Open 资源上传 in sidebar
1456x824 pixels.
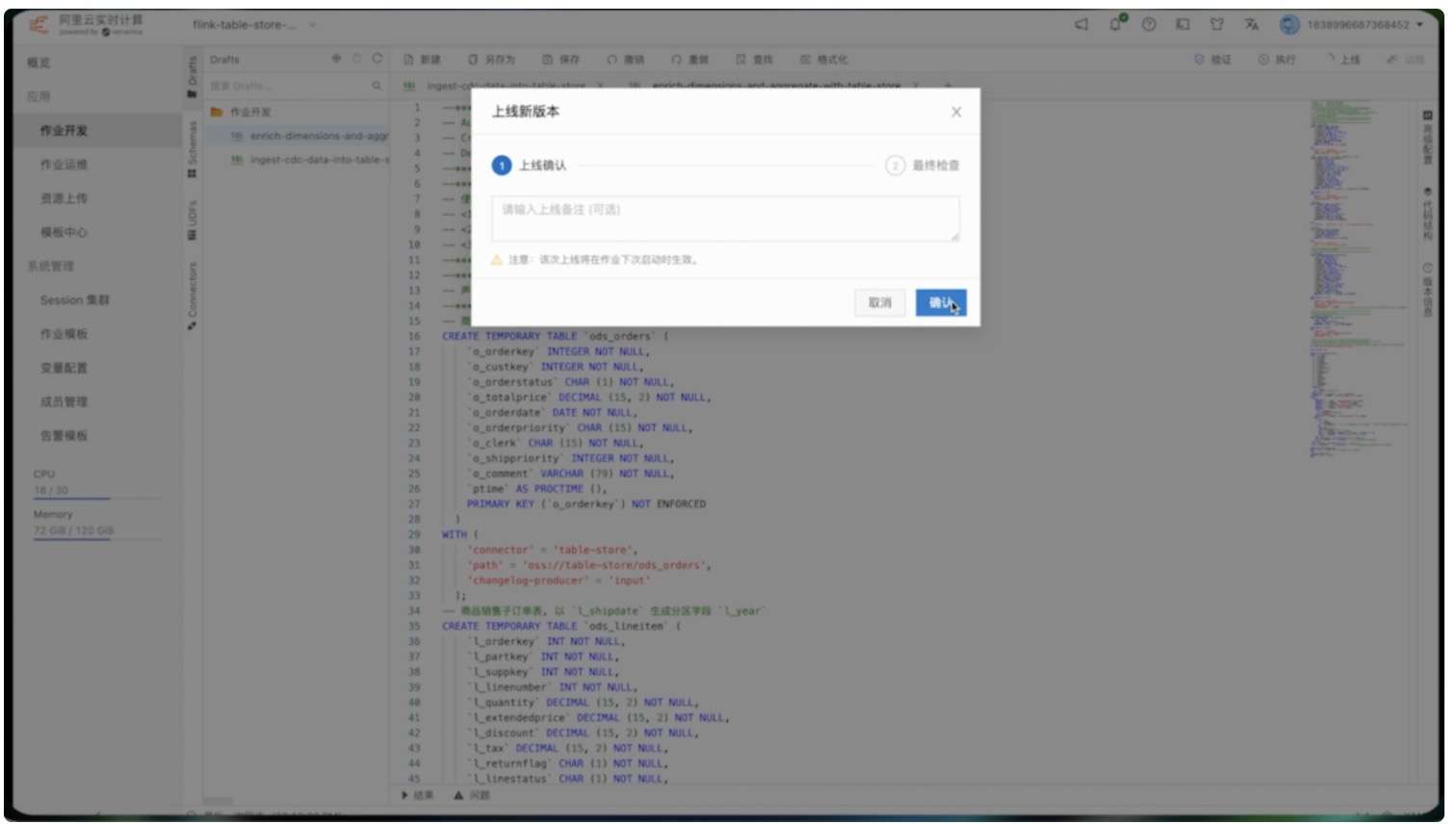click(64, 198)
